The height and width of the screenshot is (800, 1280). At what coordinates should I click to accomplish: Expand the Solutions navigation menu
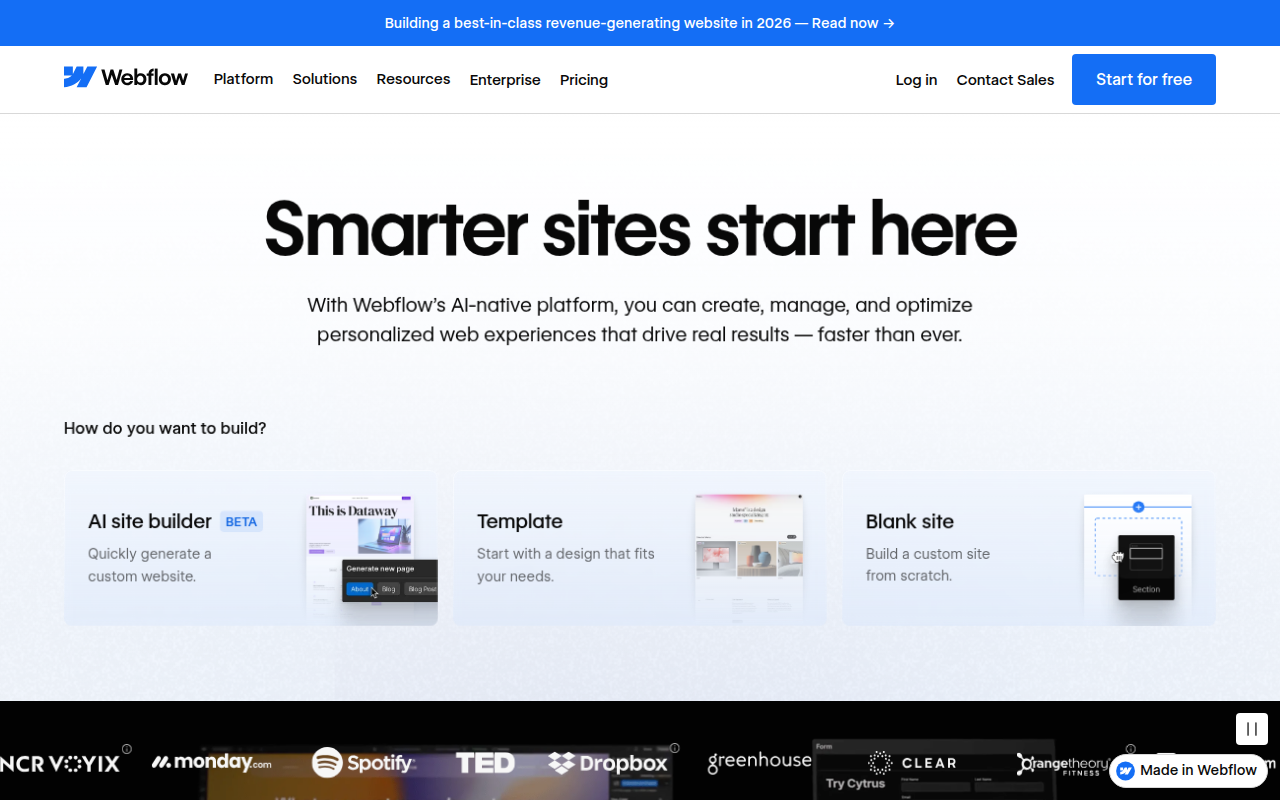point(324,79)
